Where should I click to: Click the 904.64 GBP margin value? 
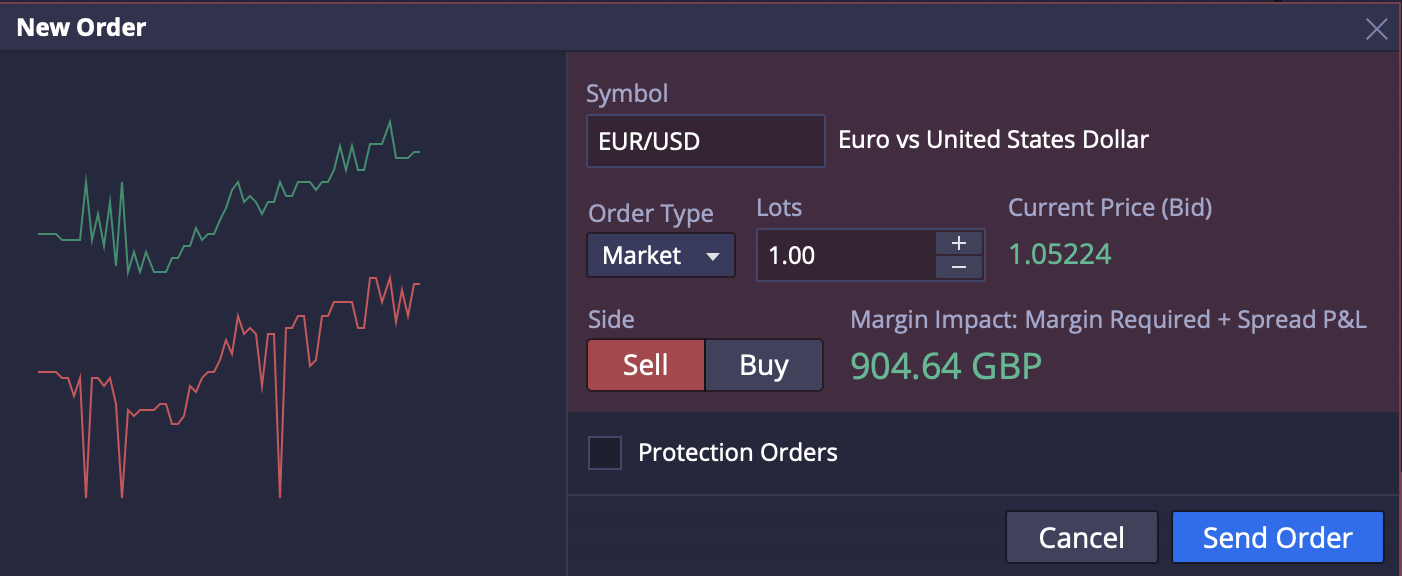(945, 366)
